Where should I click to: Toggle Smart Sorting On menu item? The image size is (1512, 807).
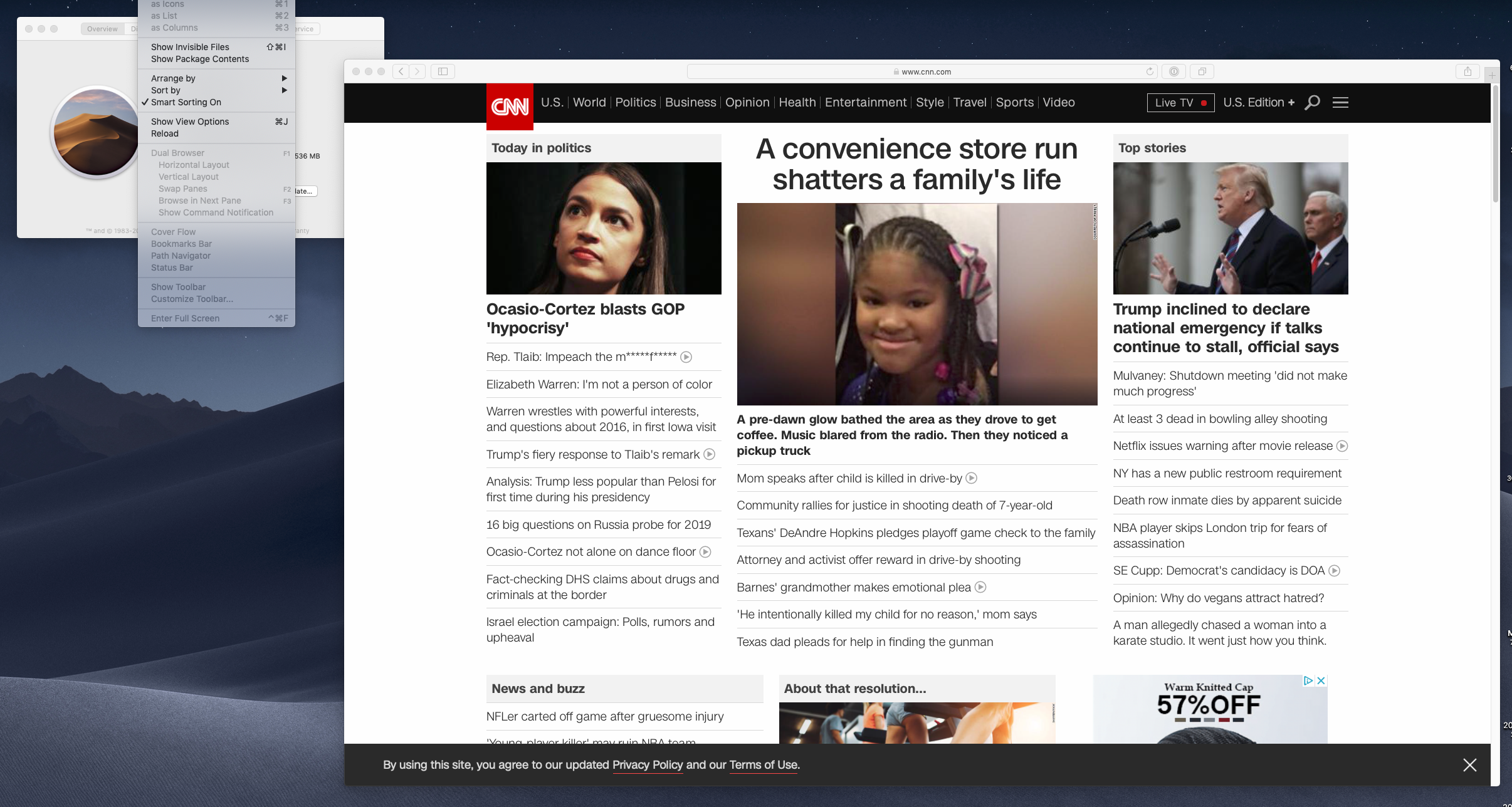point(216,102)
